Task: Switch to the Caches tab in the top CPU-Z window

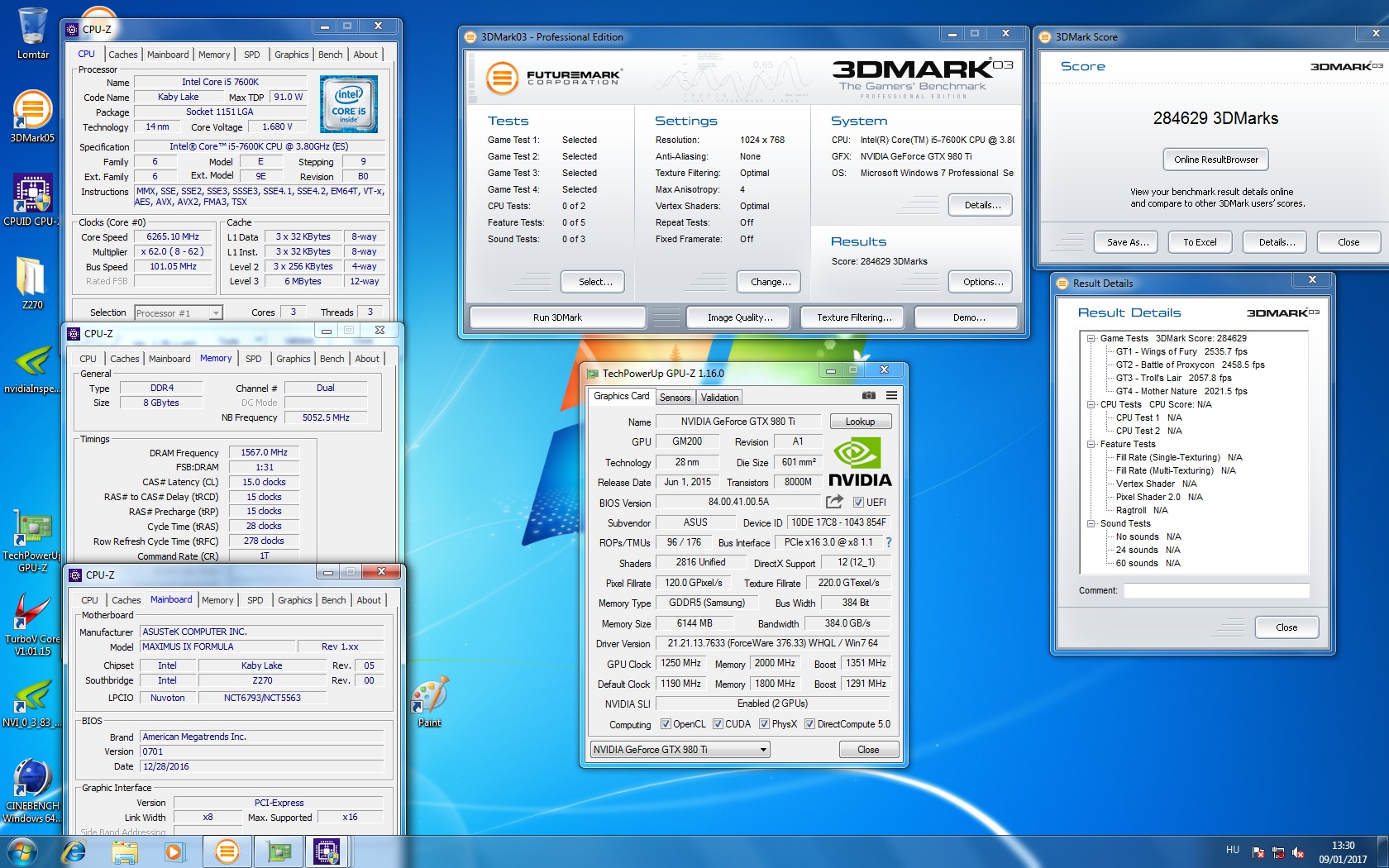Action: 123,55
